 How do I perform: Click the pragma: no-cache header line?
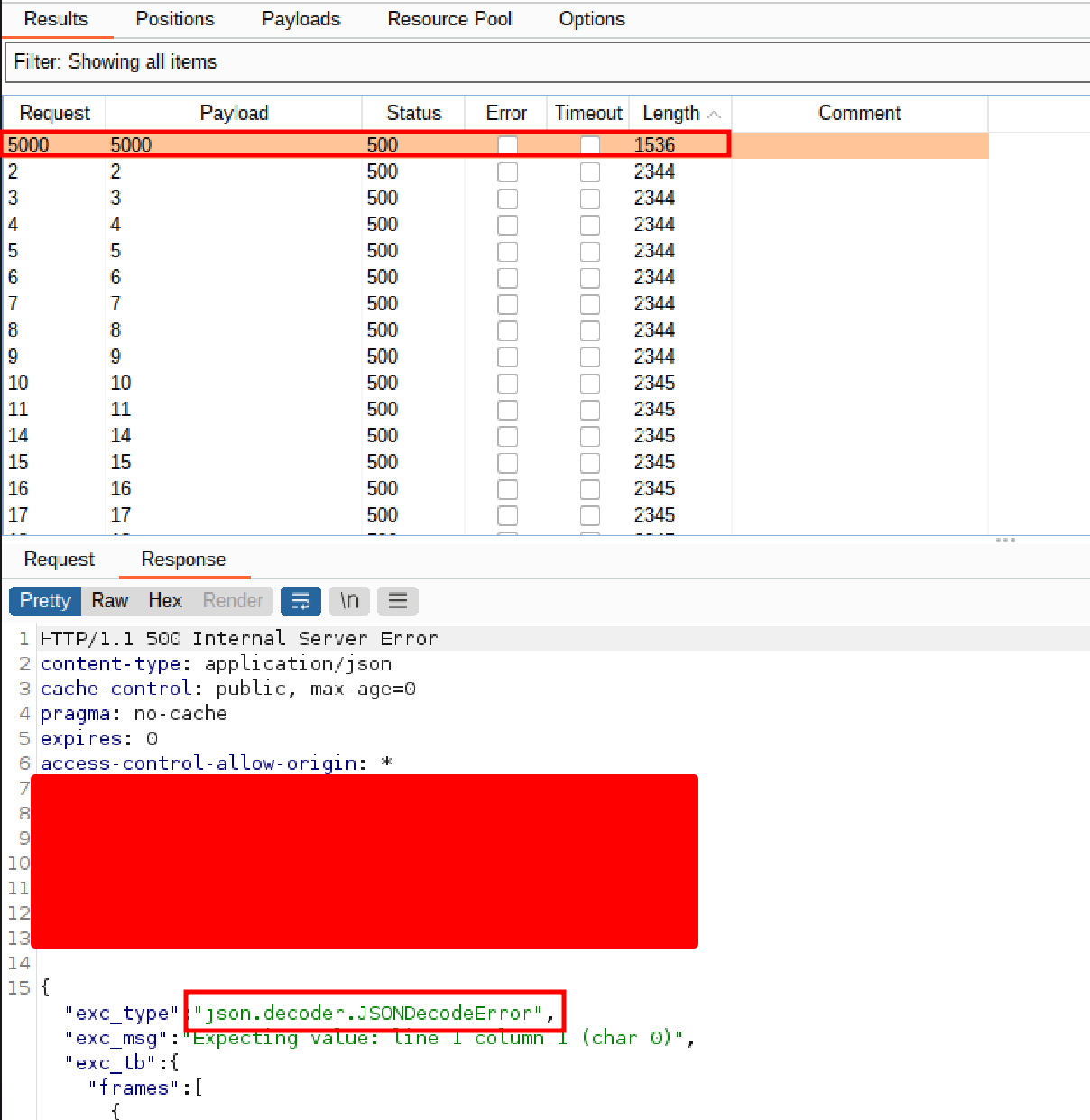[x=134, y=714]
